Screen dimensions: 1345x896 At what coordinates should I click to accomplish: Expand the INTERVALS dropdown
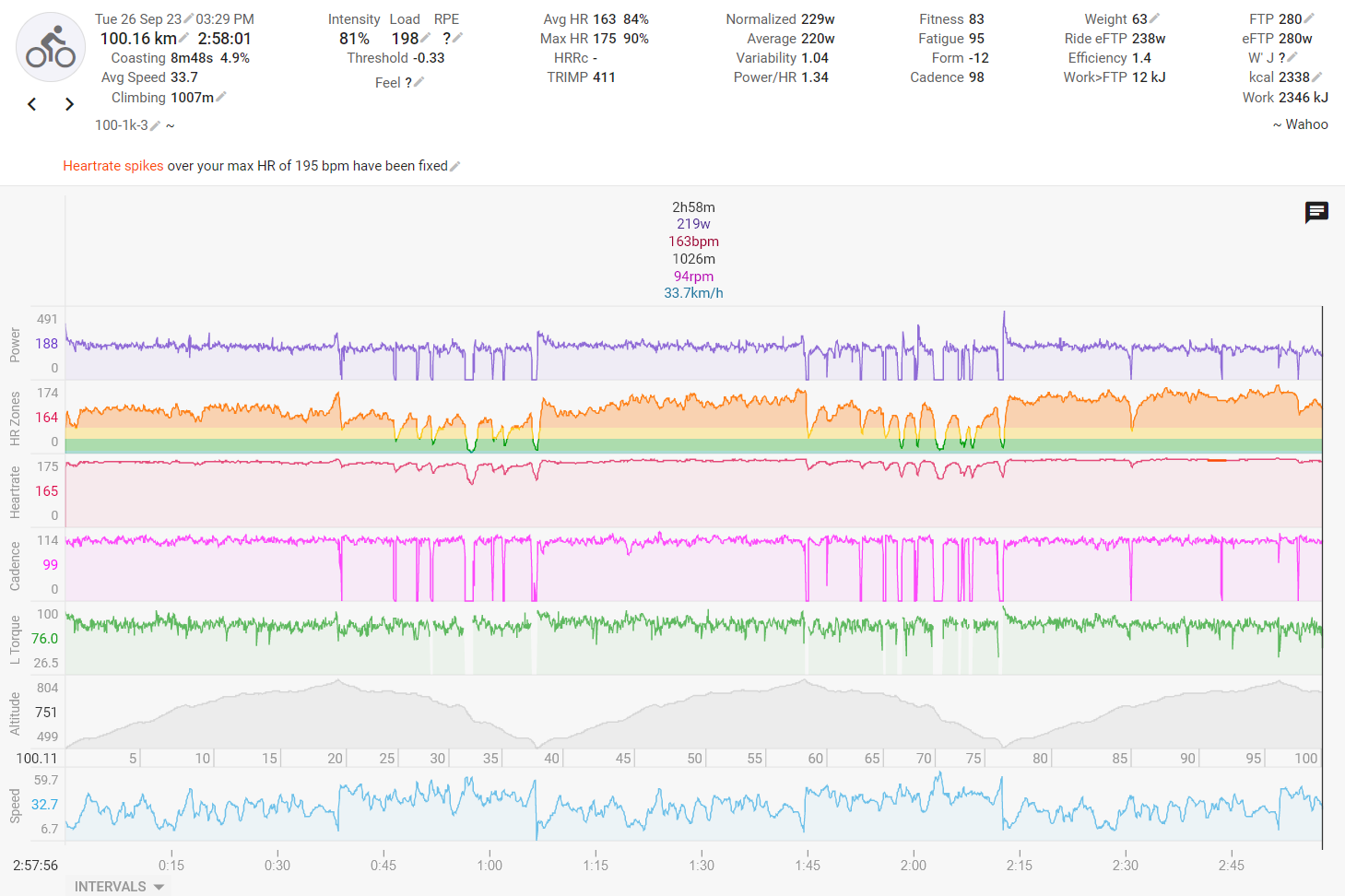(119, 886)
